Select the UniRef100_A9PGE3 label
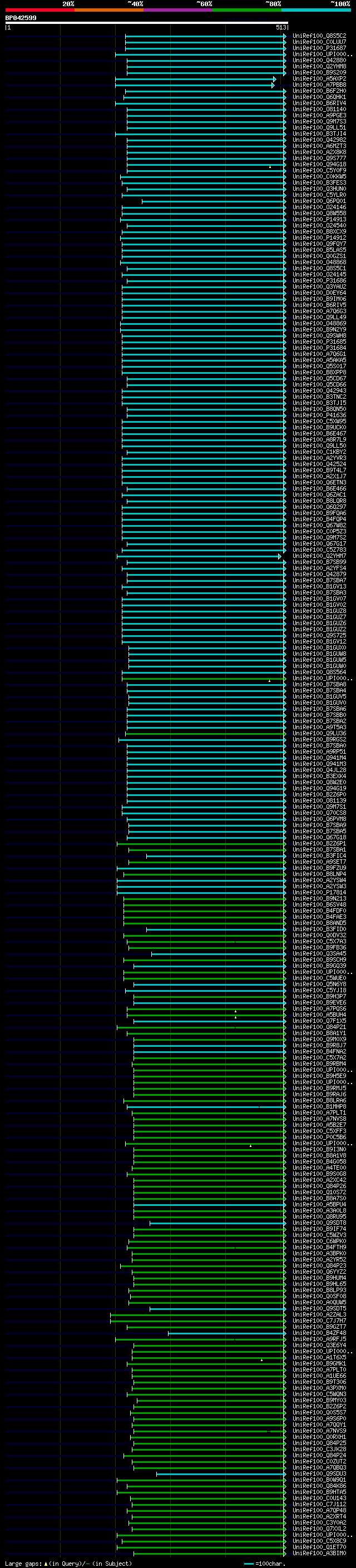Image resolution: width=356 pixels, height=1568 pixels. (319, 115)
